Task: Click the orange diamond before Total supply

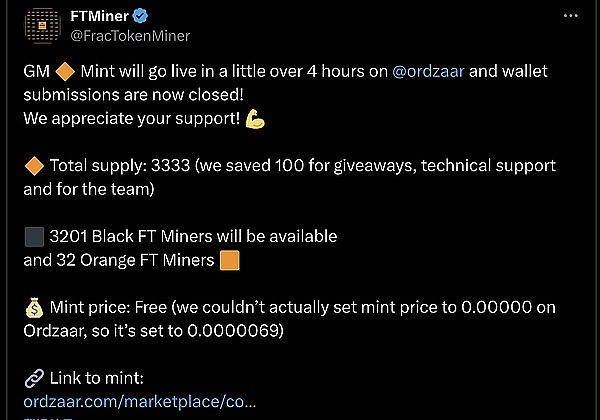Action: click(x=33, y=165)
